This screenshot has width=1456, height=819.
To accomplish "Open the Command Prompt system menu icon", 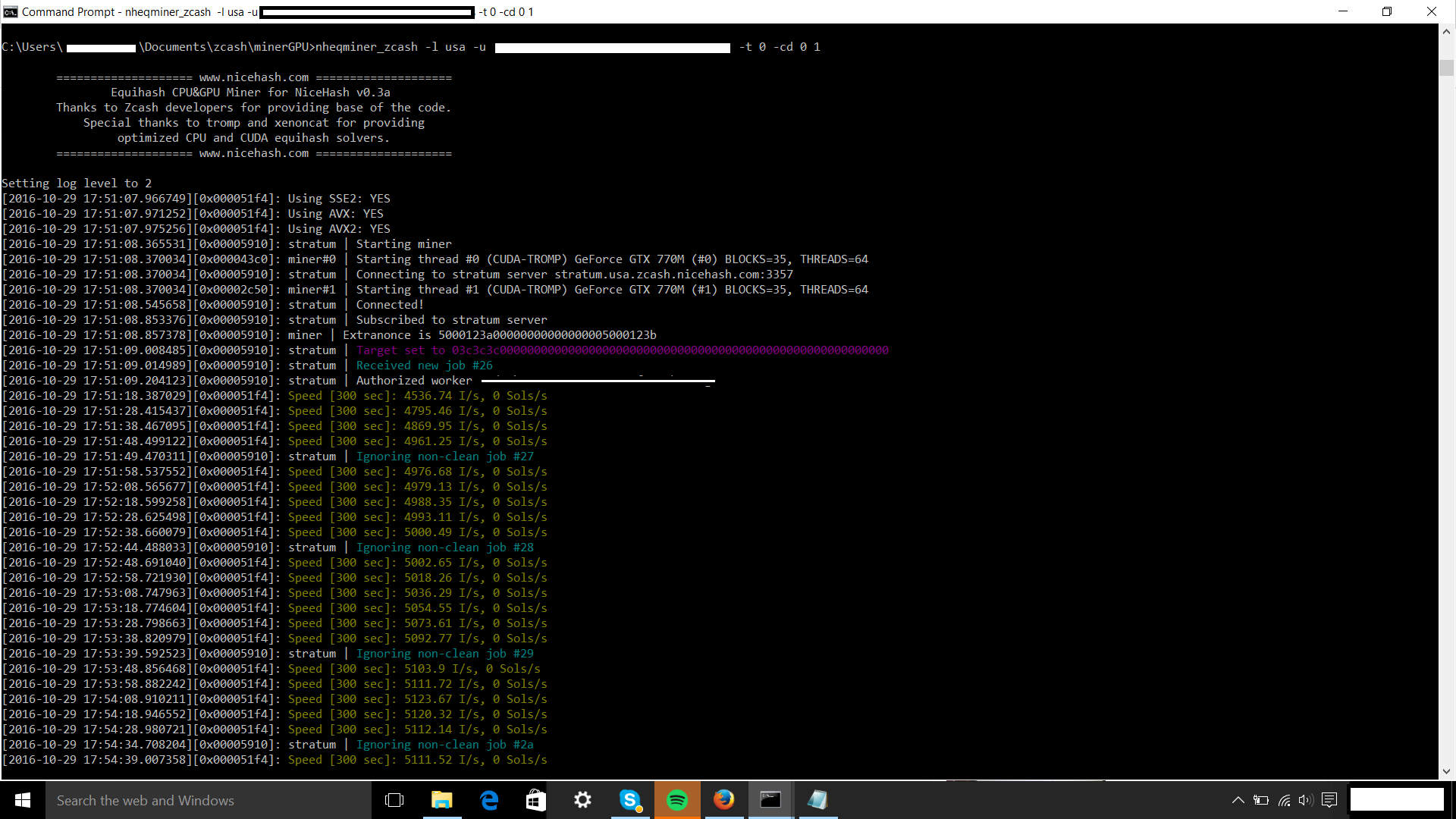I will click(10, 11).
